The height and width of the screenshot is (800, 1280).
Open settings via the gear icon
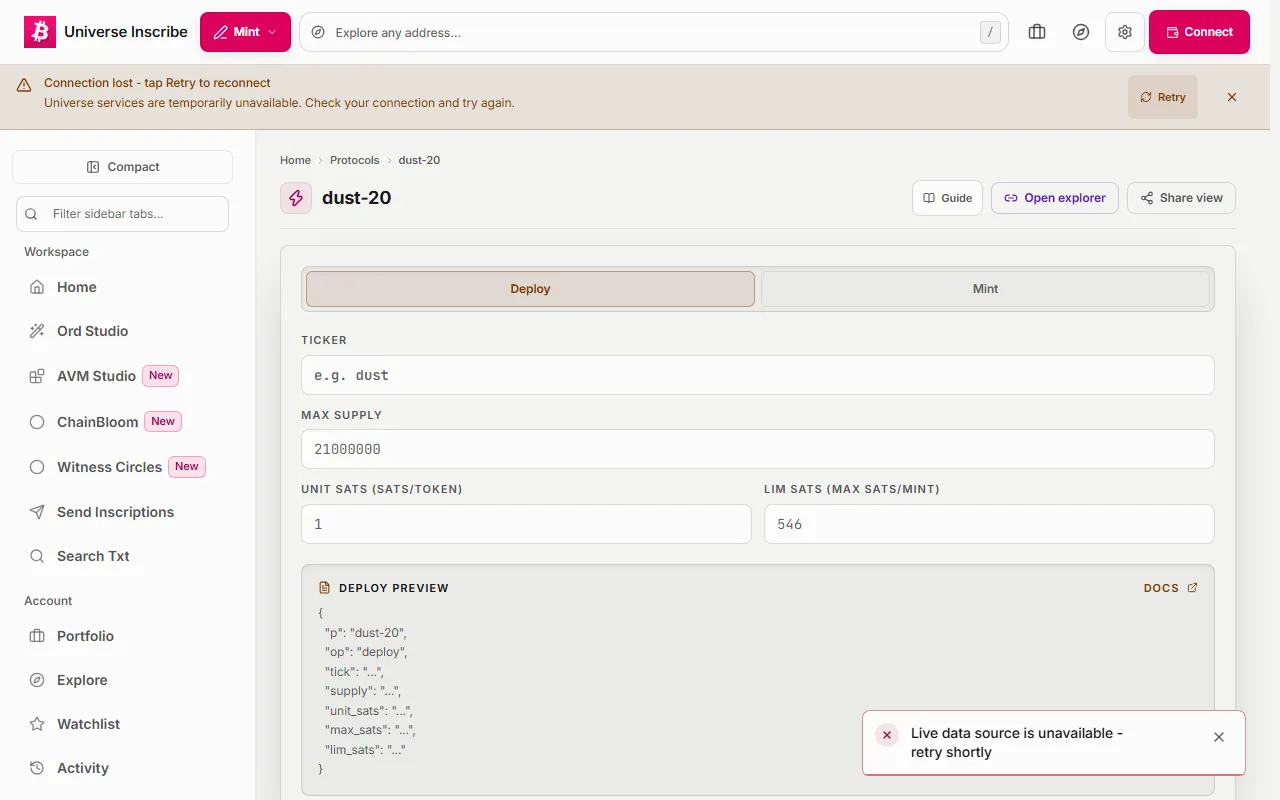1125,32
